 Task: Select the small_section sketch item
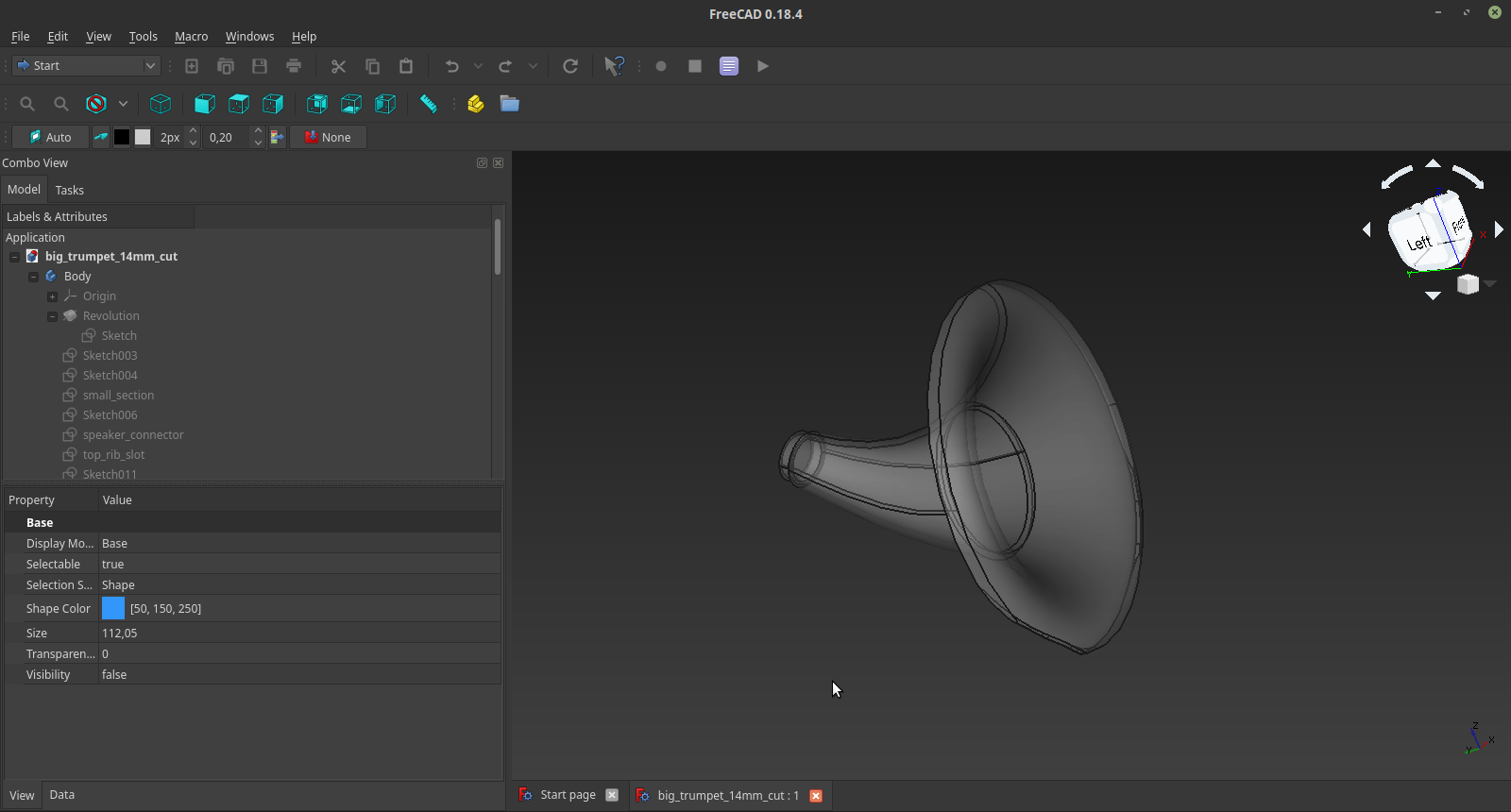coord(118,396)
